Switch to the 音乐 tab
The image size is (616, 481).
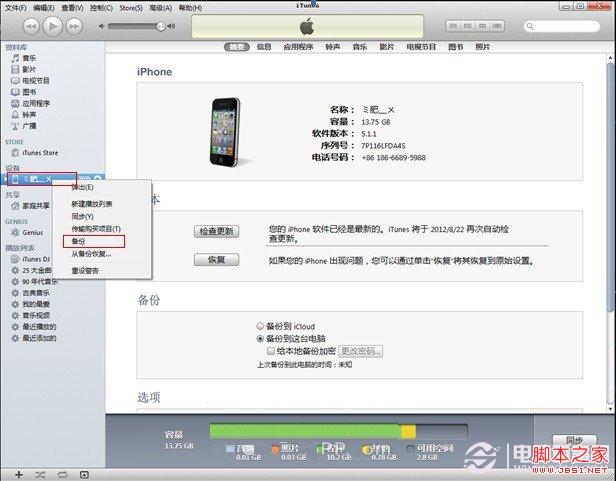[359, 47]
